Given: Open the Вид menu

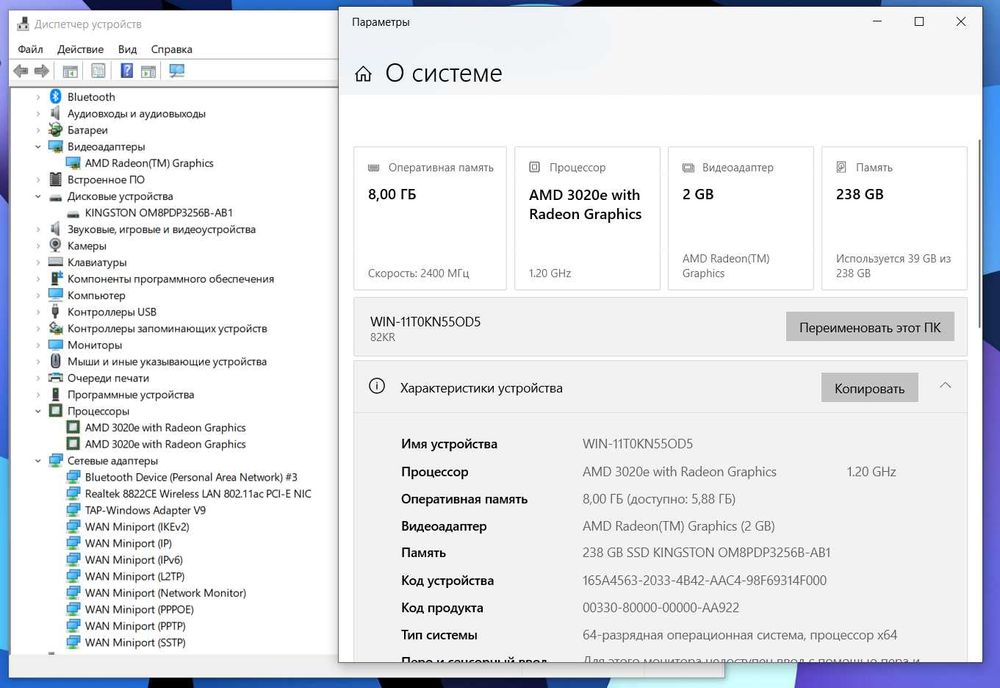Looking at the screenshot, I should [127, 49].
